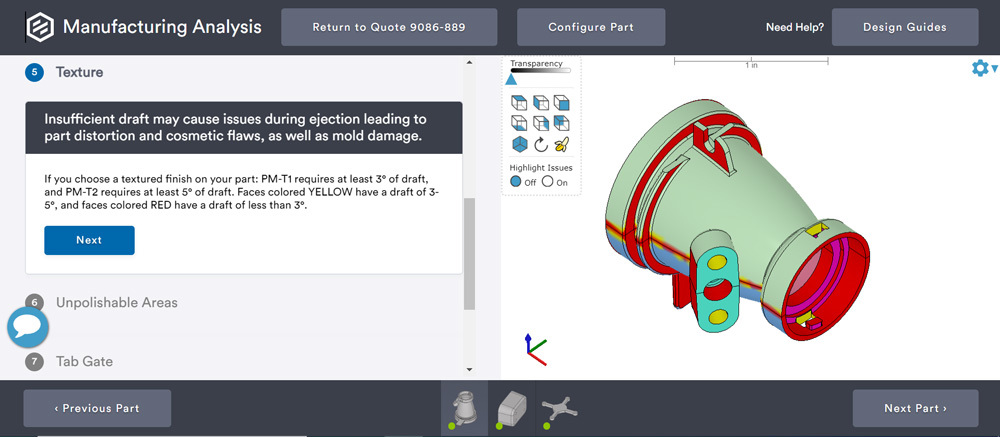This screenshot has height=437, width=1000.
Task: Select the top face view cube icon
Action: (519, 103)
